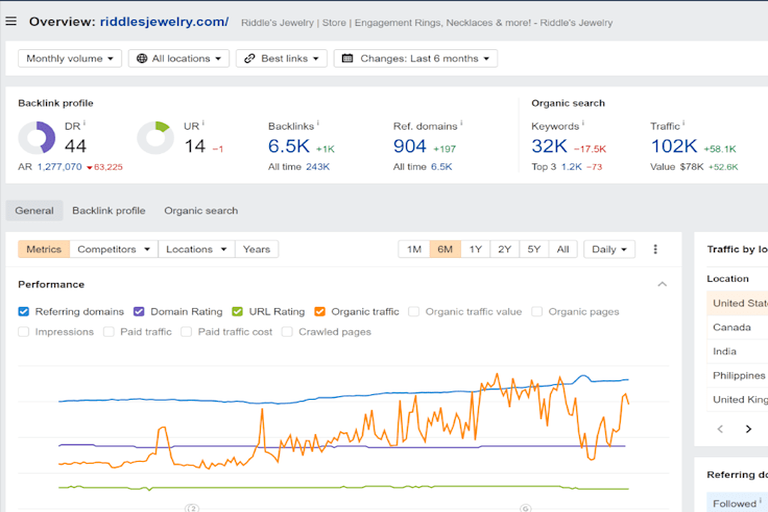The image size is (768, 512).
Task: Open the All locations dropdown
Action: [x=179, y=58]
